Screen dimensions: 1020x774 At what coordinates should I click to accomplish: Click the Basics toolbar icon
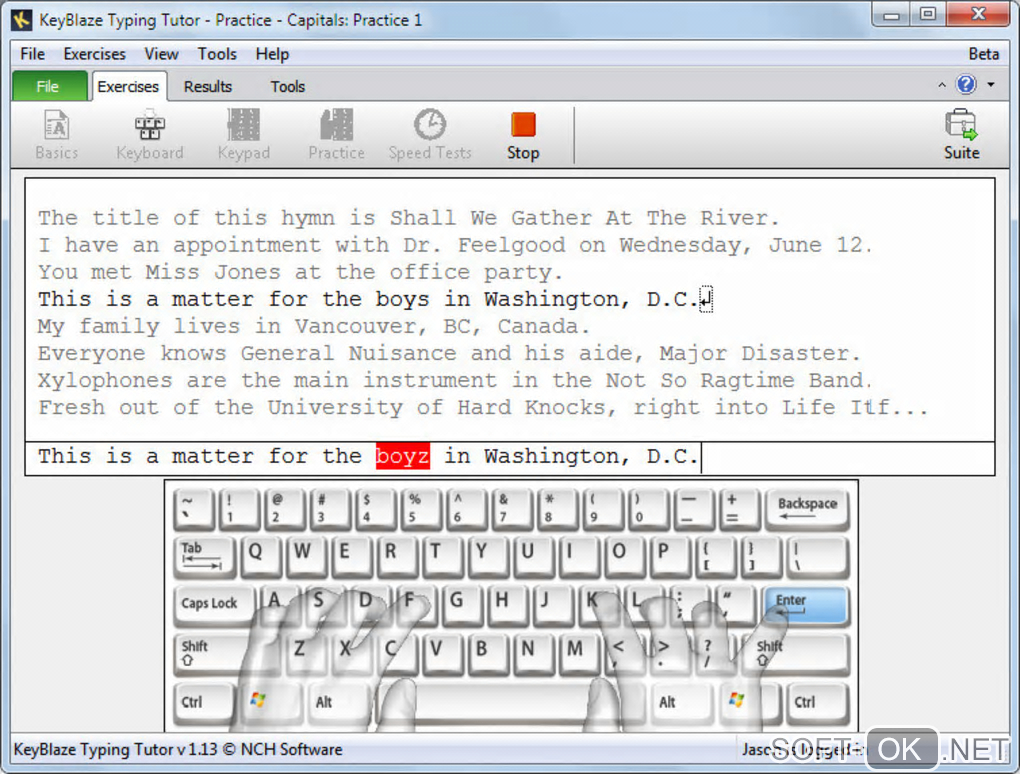57,135
